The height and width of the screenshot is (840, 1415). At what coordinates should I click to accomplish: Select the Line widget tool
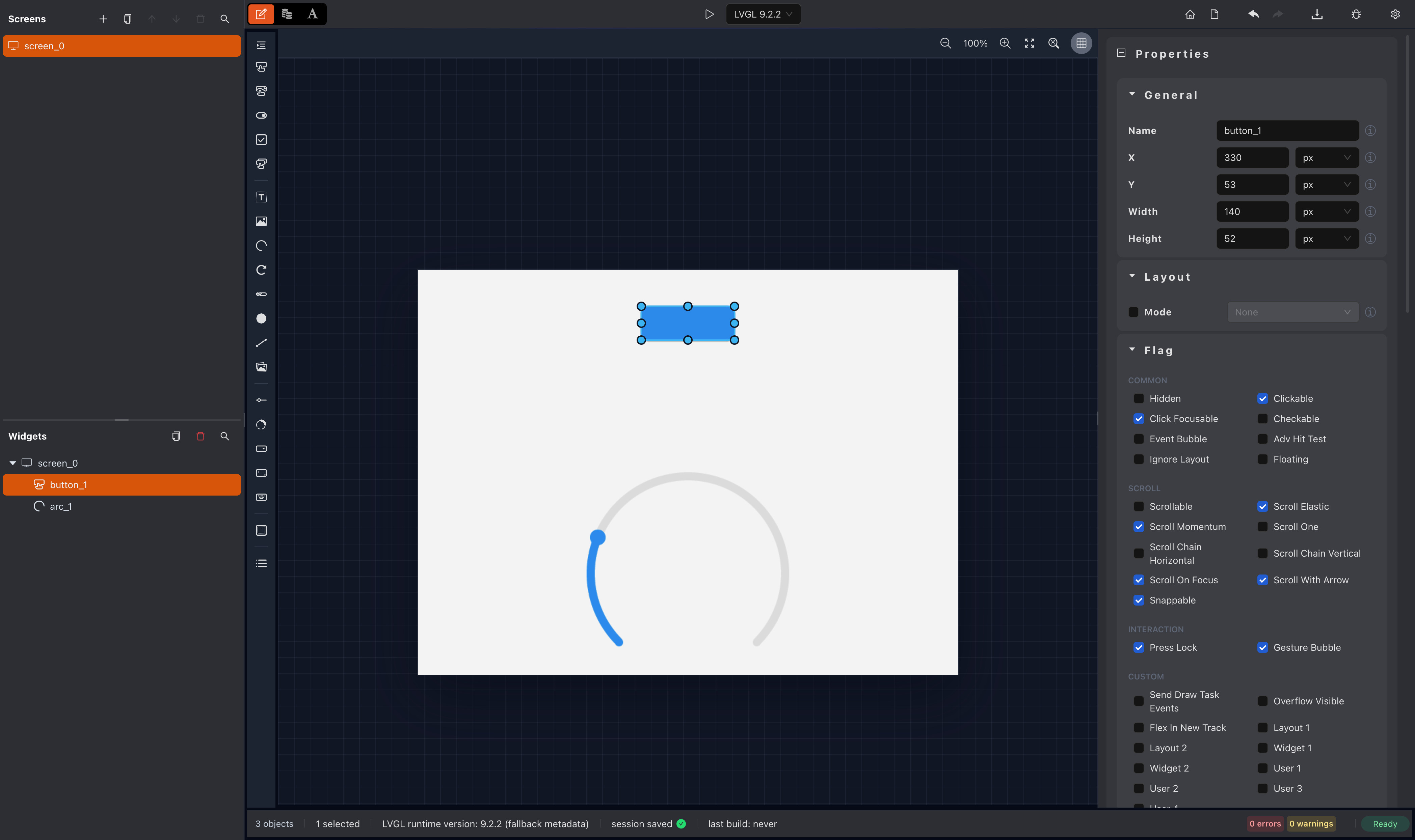pos(261,343)
